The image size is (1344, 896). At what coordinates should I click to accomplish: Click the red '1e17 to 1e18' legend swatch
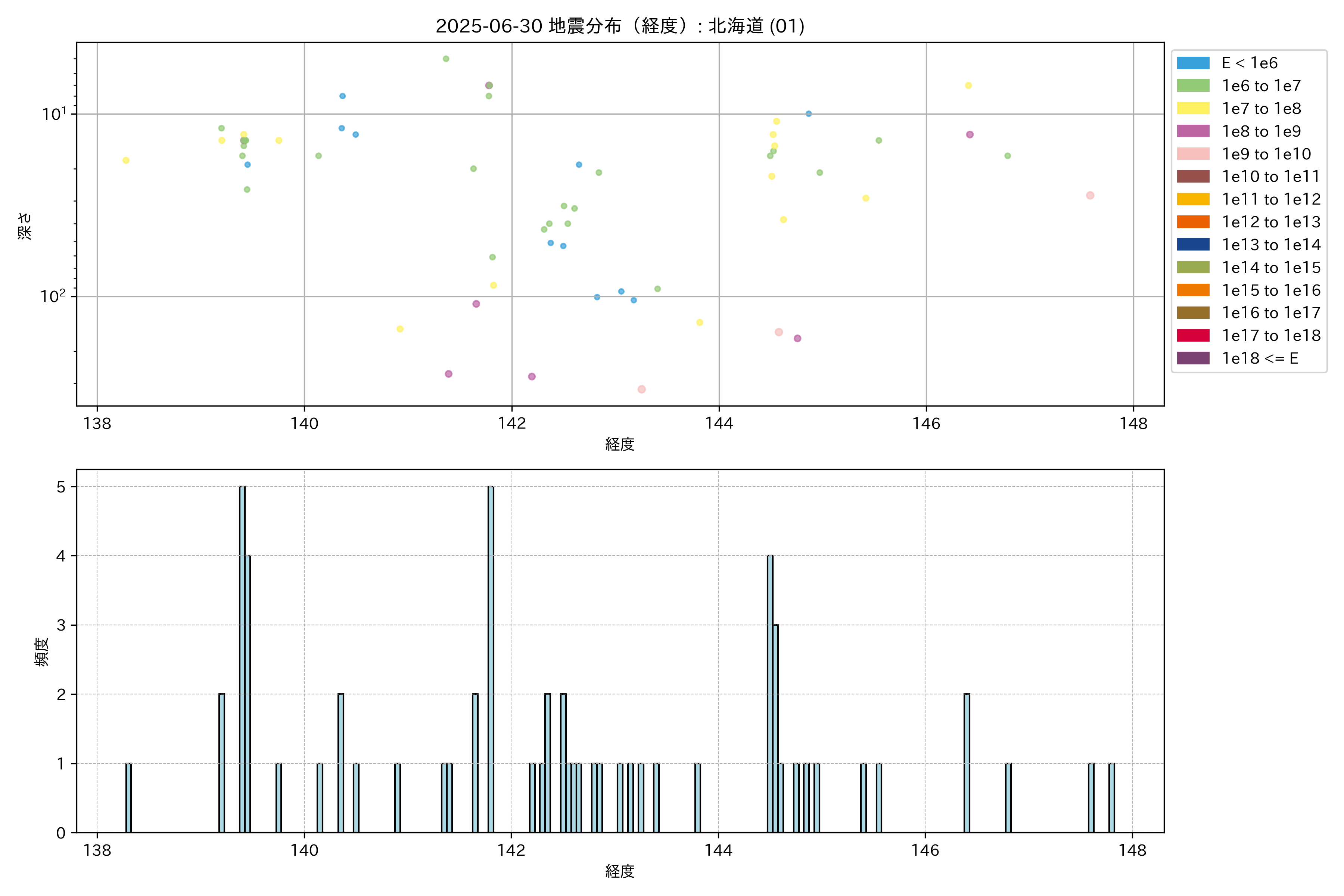coord(1192,335)
